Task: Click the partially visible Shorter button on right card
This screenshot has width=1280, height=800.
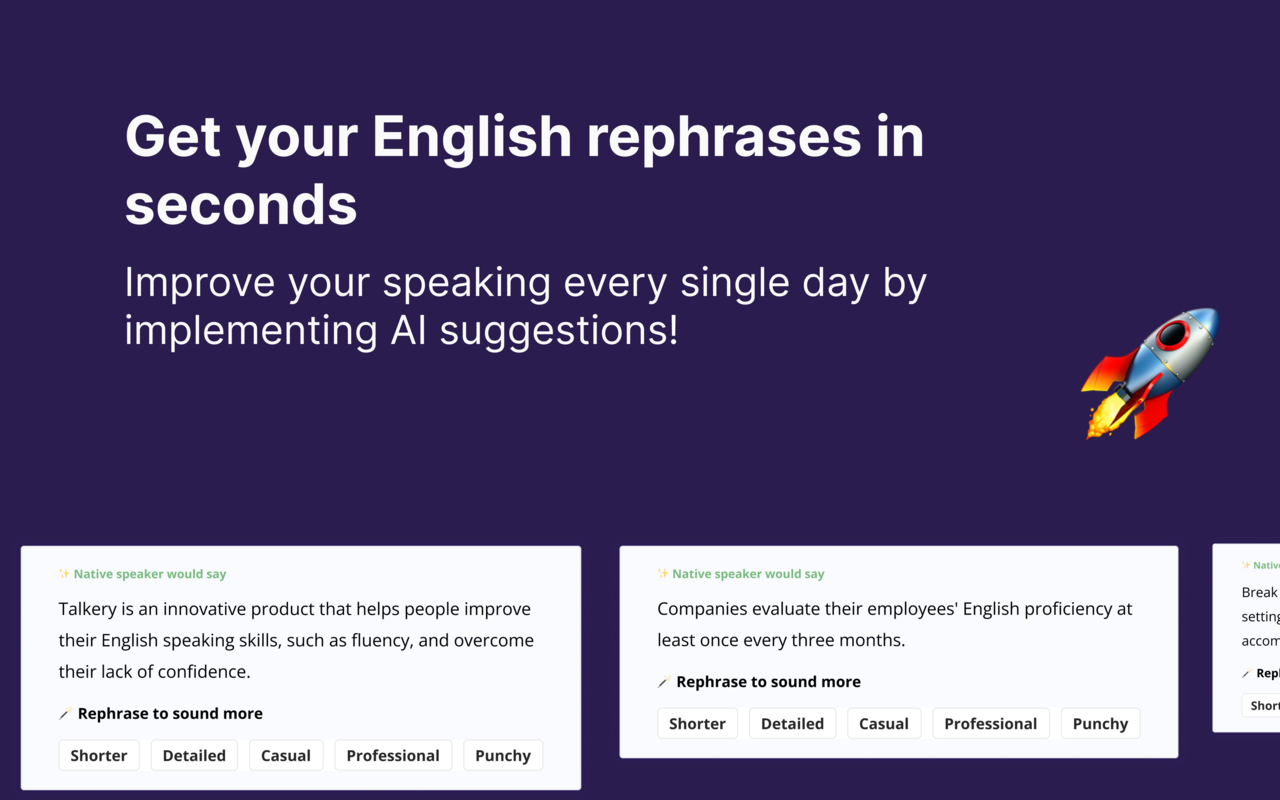Action: pyautogui.click(x=1263, y=705)
